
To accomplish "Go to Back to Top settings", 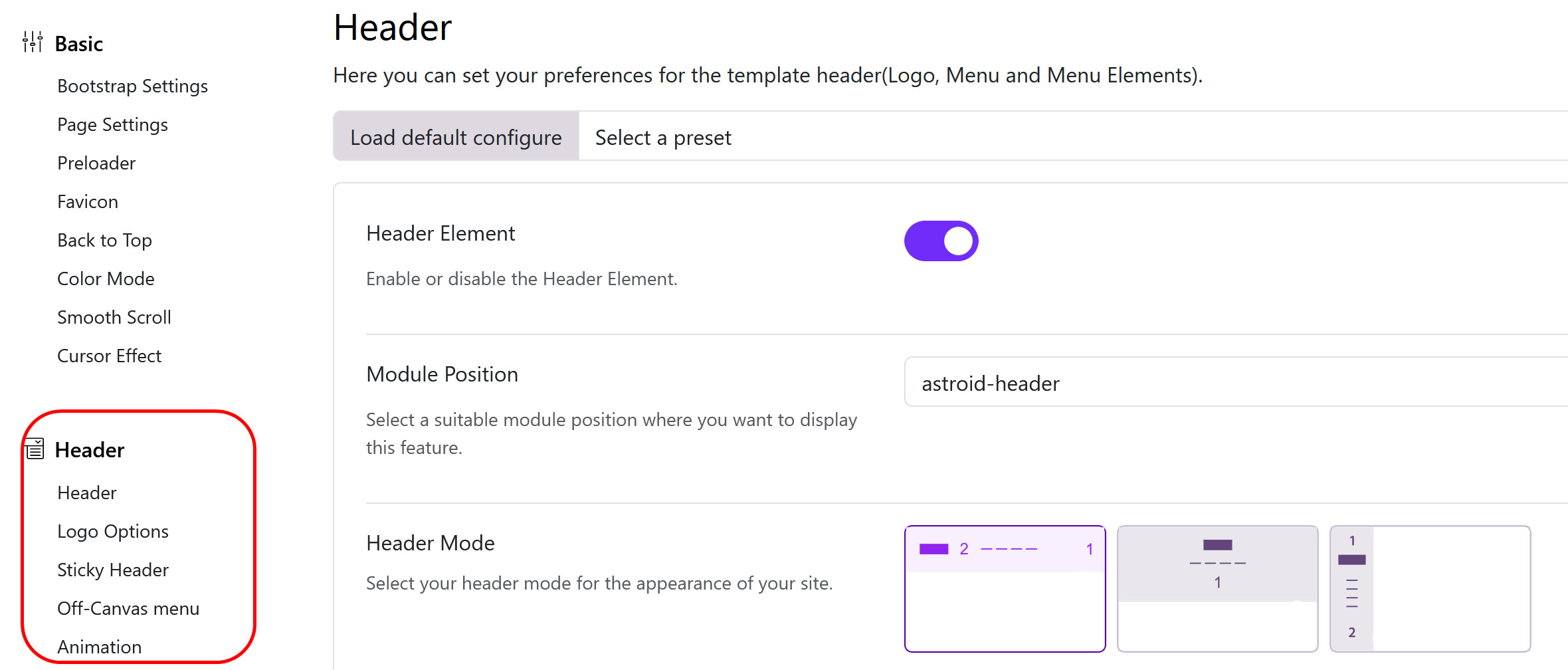I will point(104,240).
